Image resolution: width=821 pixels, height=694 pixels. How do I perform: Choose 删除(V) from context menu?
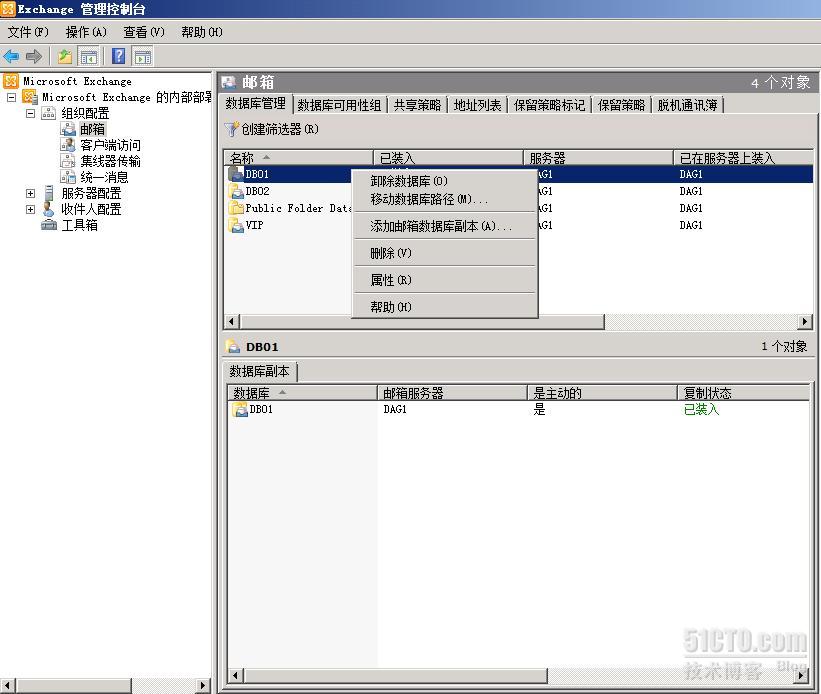pos(445,253)
